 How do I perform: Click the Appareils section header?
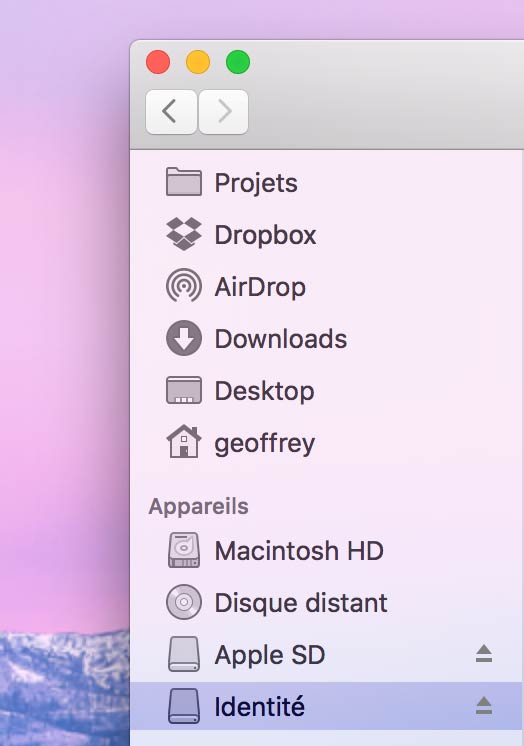(x=198, y=506)
